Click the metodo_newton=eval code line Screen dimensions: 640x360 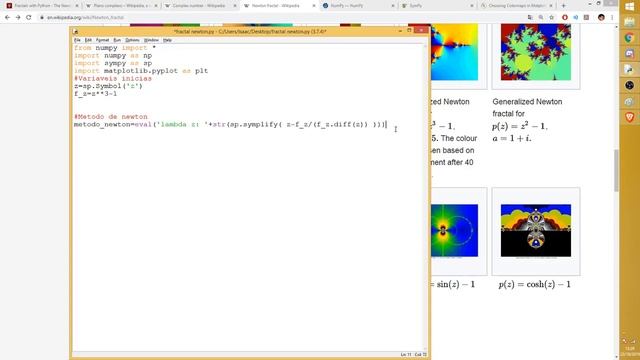point(230,124)
